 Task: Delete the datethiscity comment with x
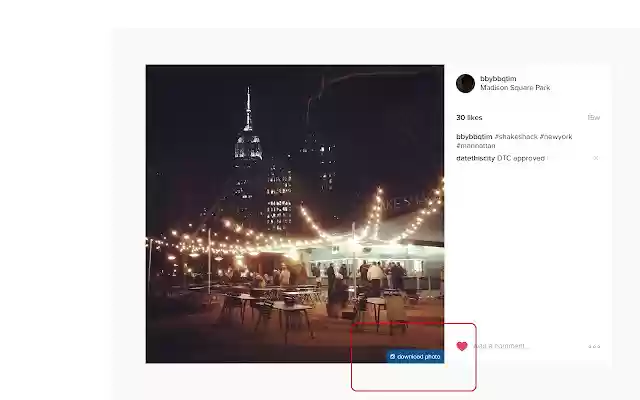coord(596,158)
